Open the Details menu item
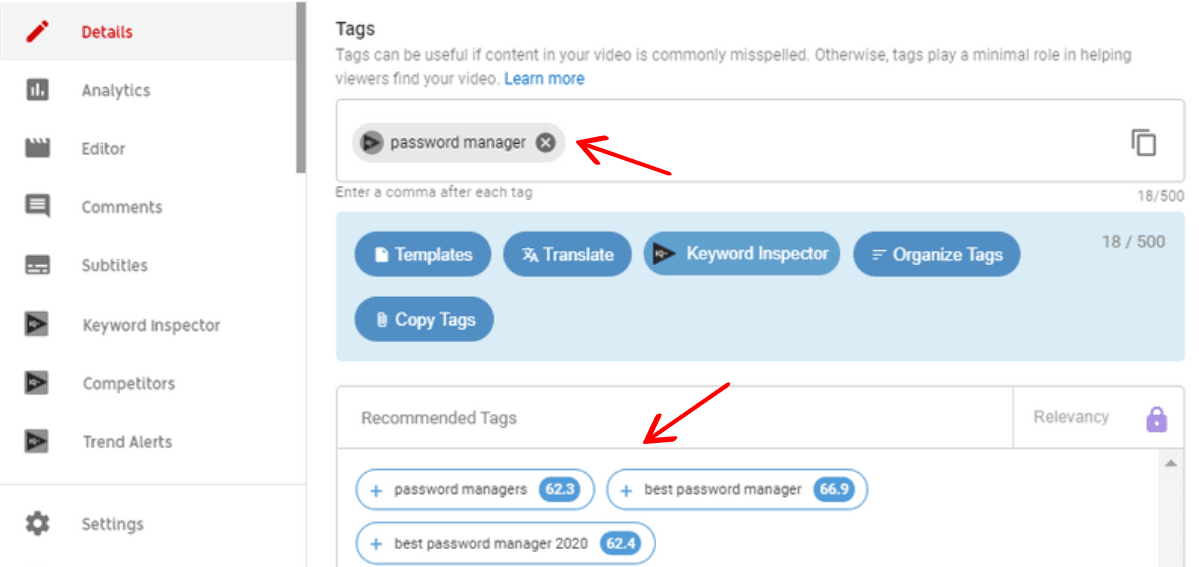 (106, 32)
